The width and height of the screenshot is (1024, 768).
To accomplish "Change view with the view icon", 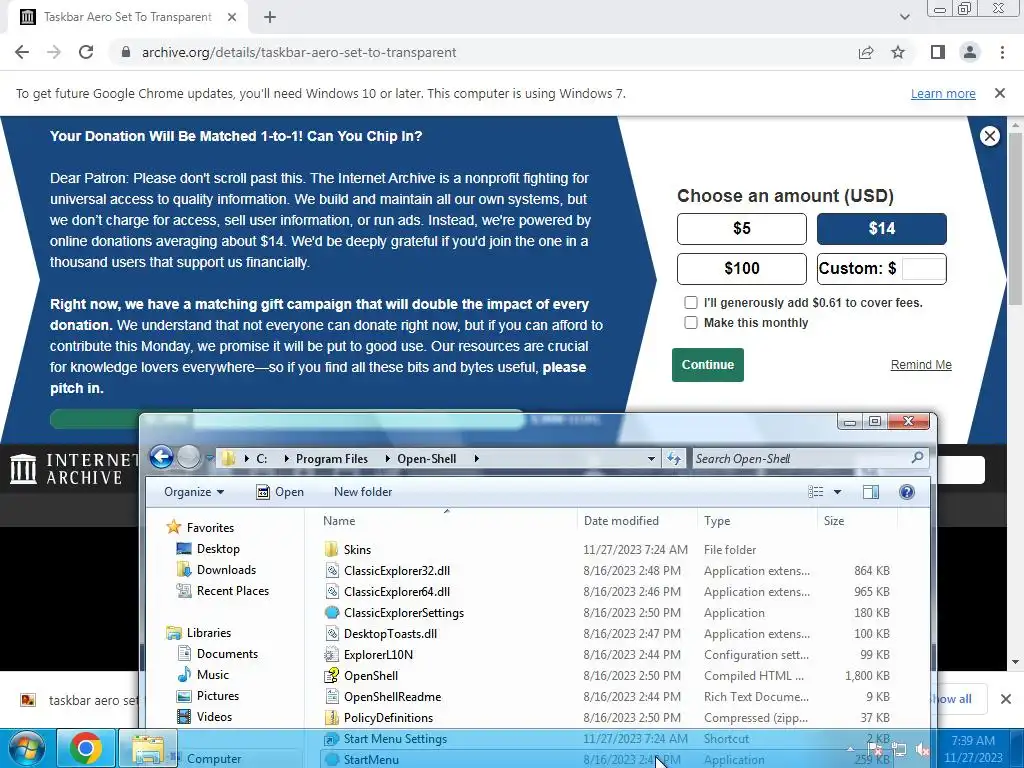I will [x=816, y=492].
